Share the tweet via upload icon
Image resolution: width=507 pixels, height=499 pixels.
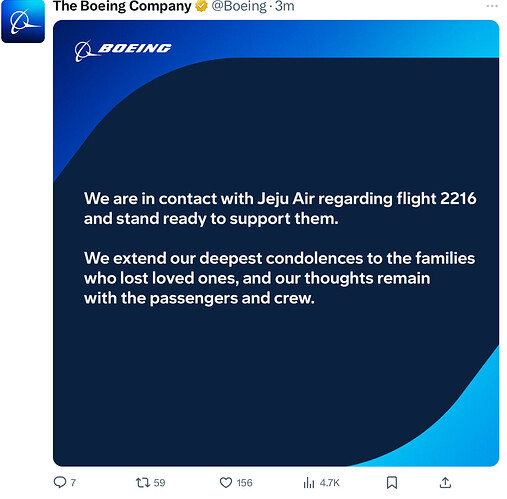tap(445, 482)
